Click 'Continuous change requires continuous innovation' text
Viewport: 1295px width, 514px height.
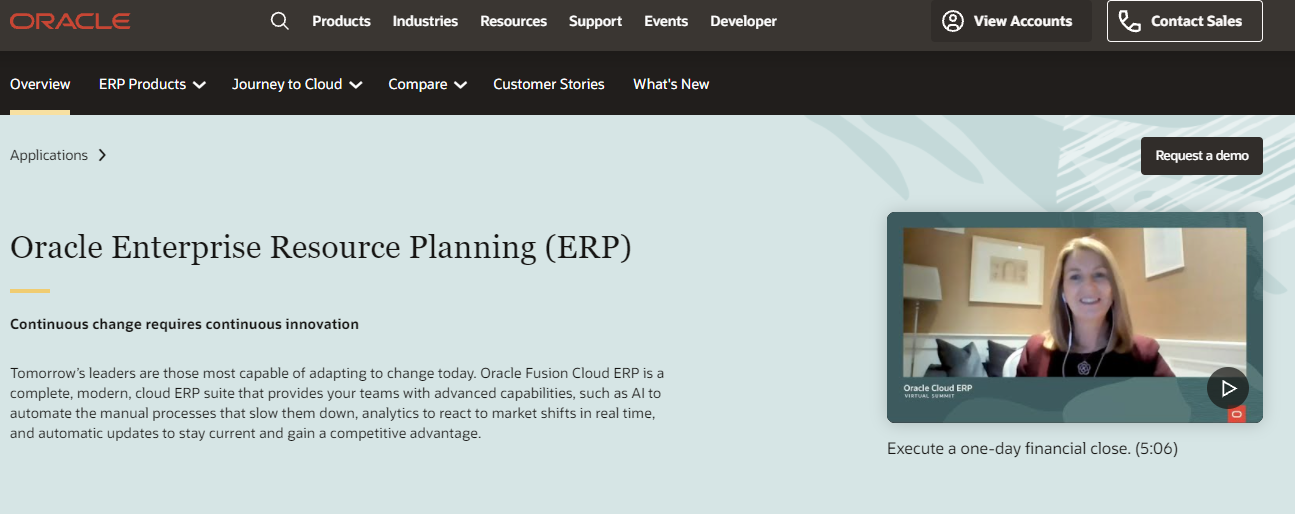pyautogui.click(x=184, y=324)
